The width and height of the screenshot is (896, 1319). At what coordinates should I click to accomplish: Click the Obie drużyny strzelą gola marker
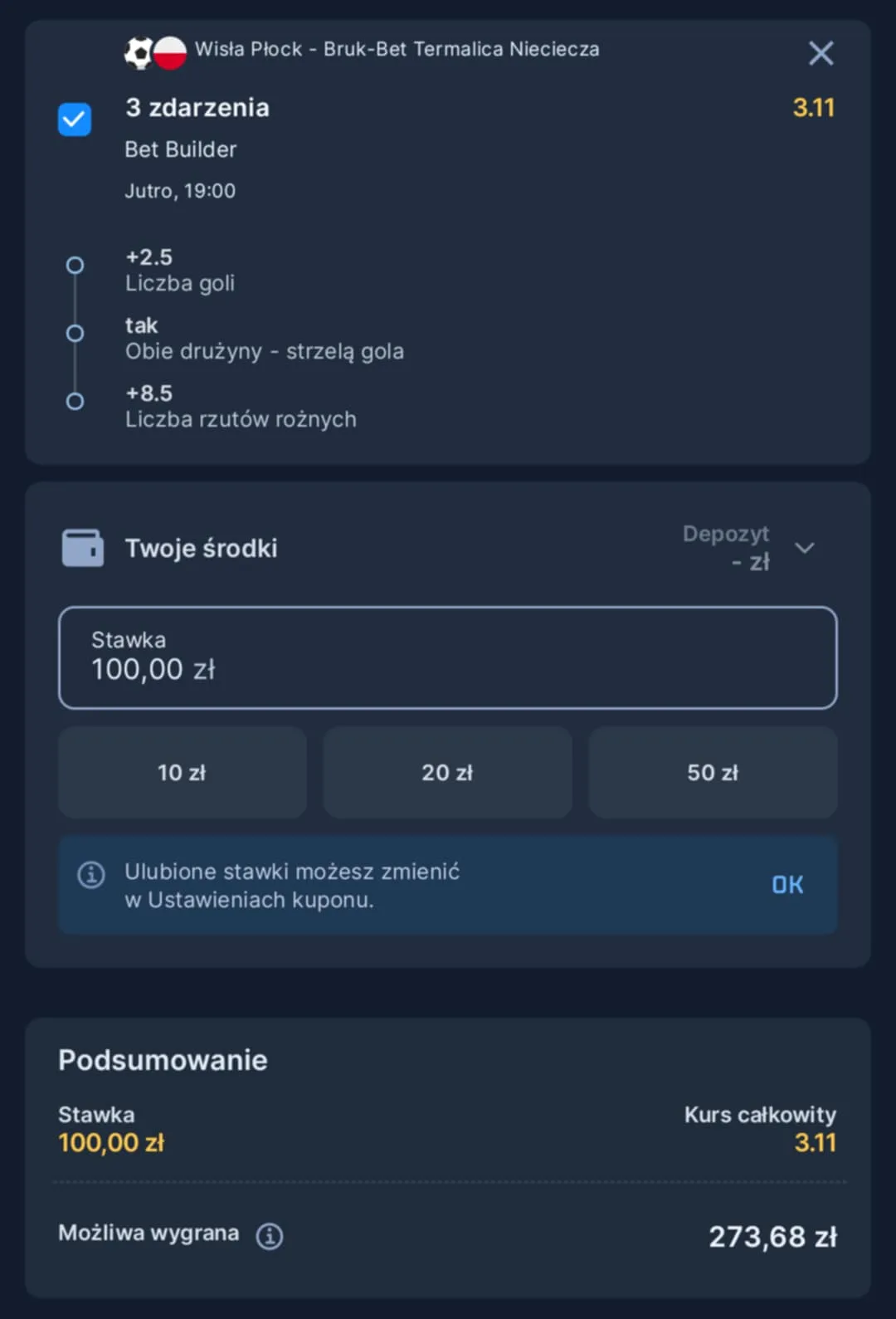75,334
